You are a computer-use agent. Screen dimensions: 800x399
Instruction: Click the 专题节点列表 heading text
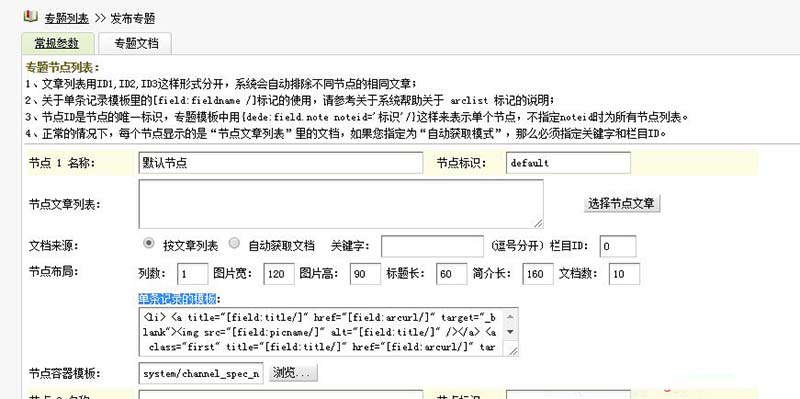[x=63, y=68]
